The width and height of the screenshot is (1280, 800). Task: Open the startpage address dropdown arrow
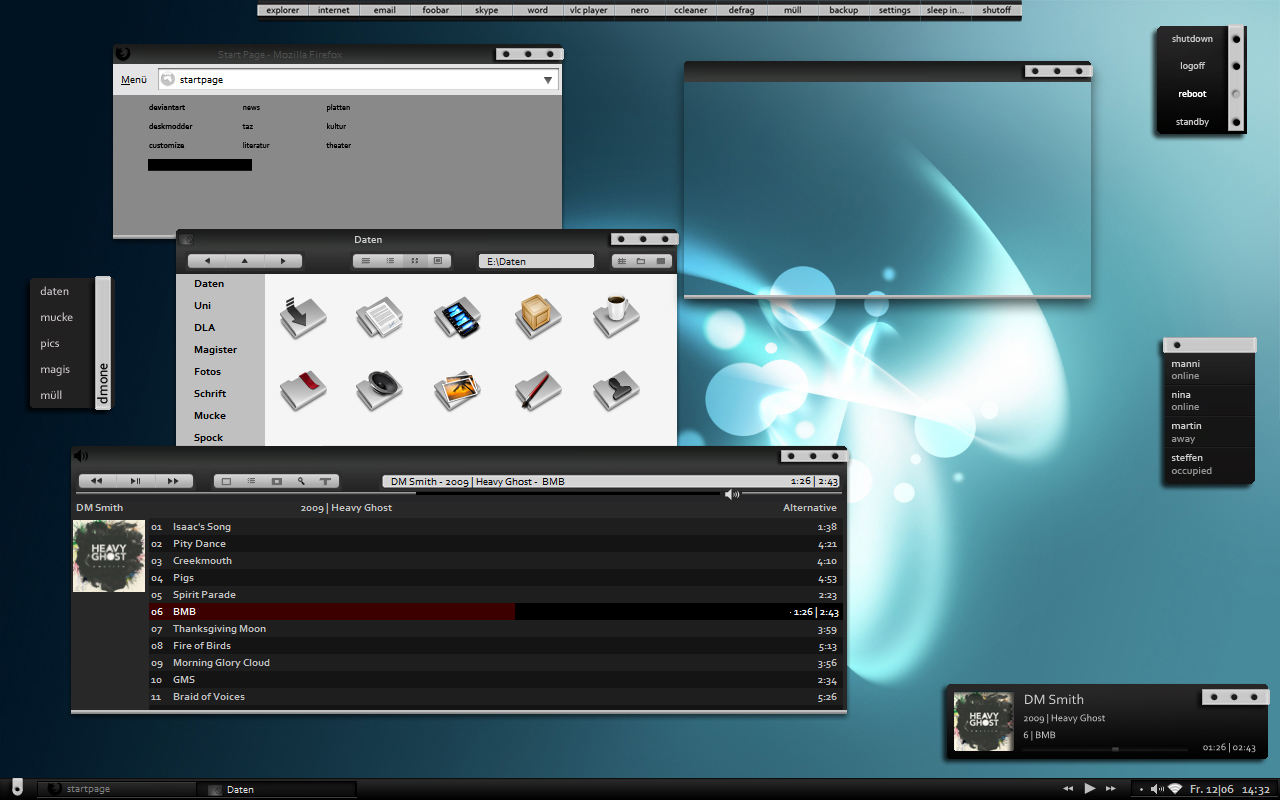point(548,80)
